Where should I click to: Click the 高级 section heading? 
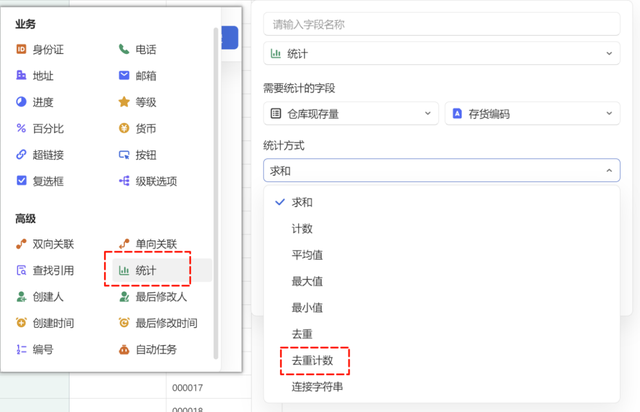[x=26, y=219]
